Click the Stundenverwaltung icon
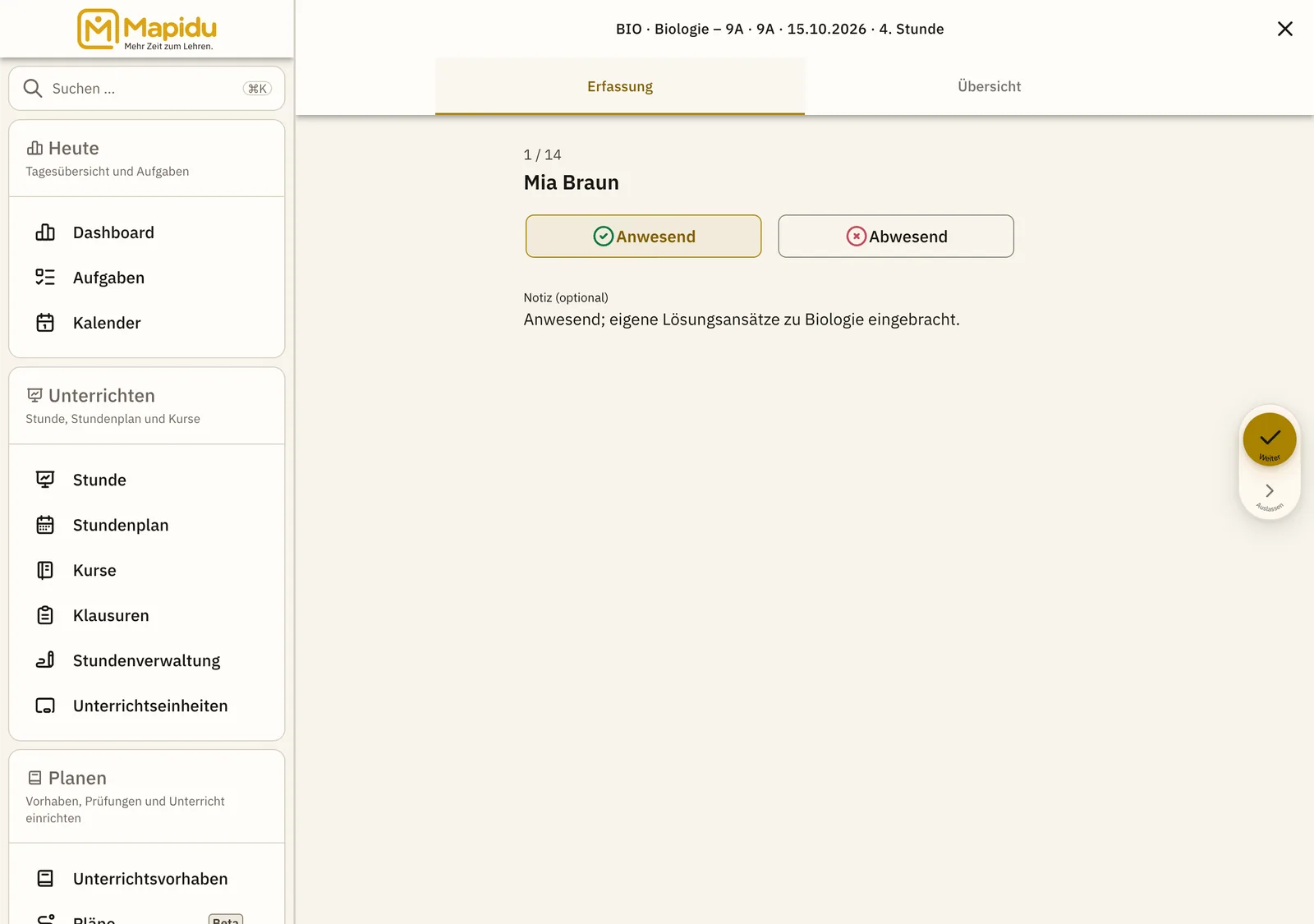 pos(45,660)
